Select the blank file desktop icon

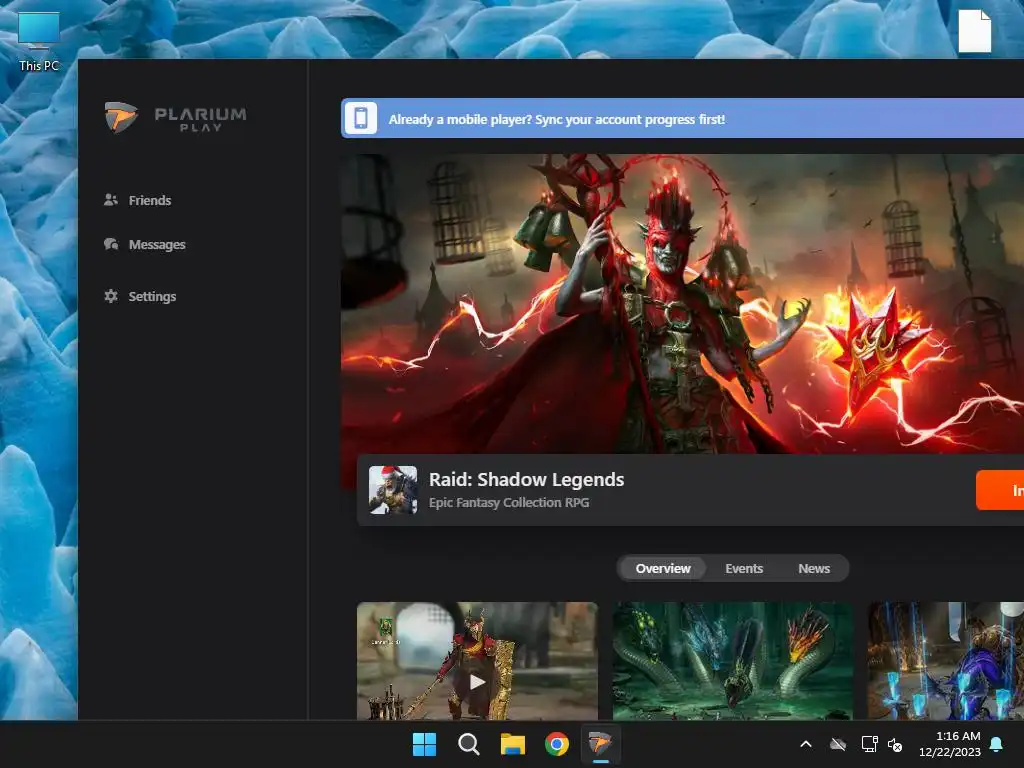click(974, 31)
